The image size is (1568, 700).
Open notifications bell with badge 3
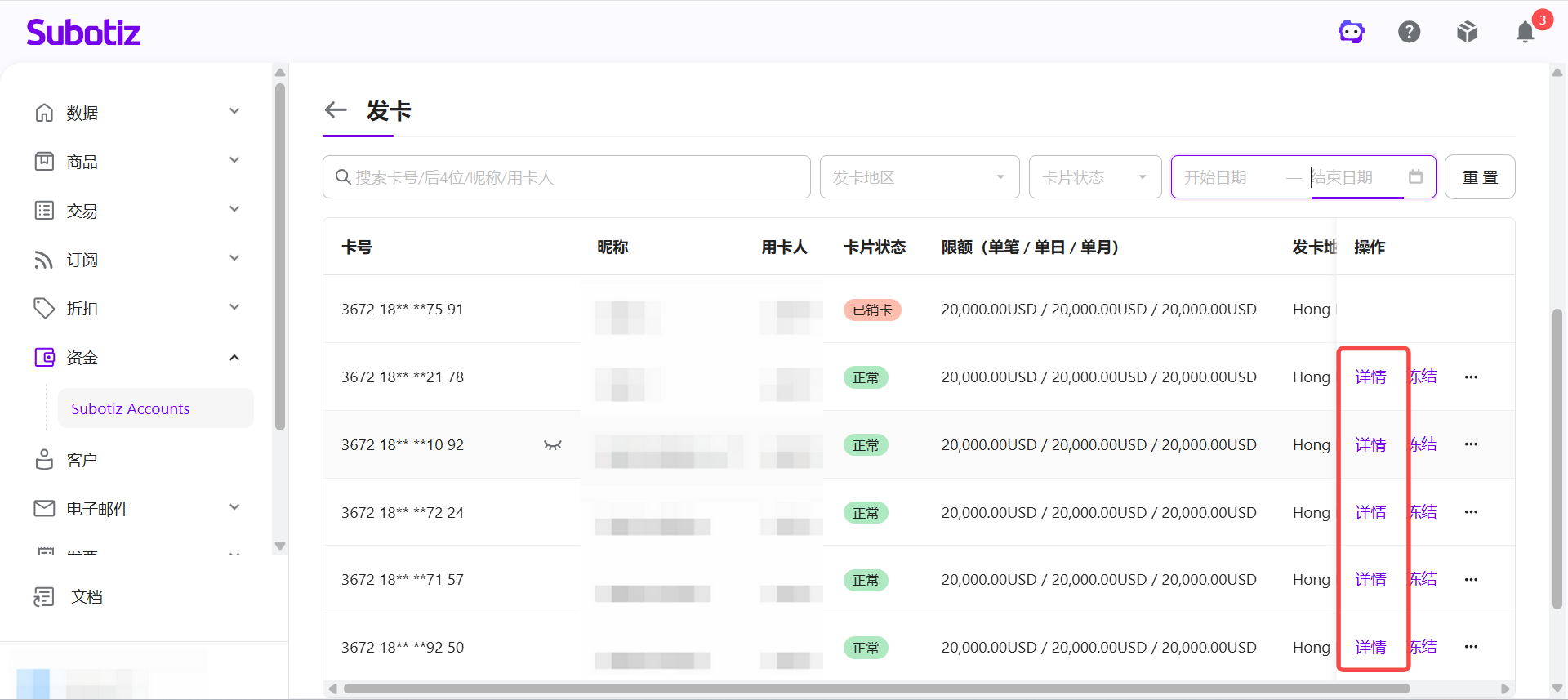(x=1526, y=32)
